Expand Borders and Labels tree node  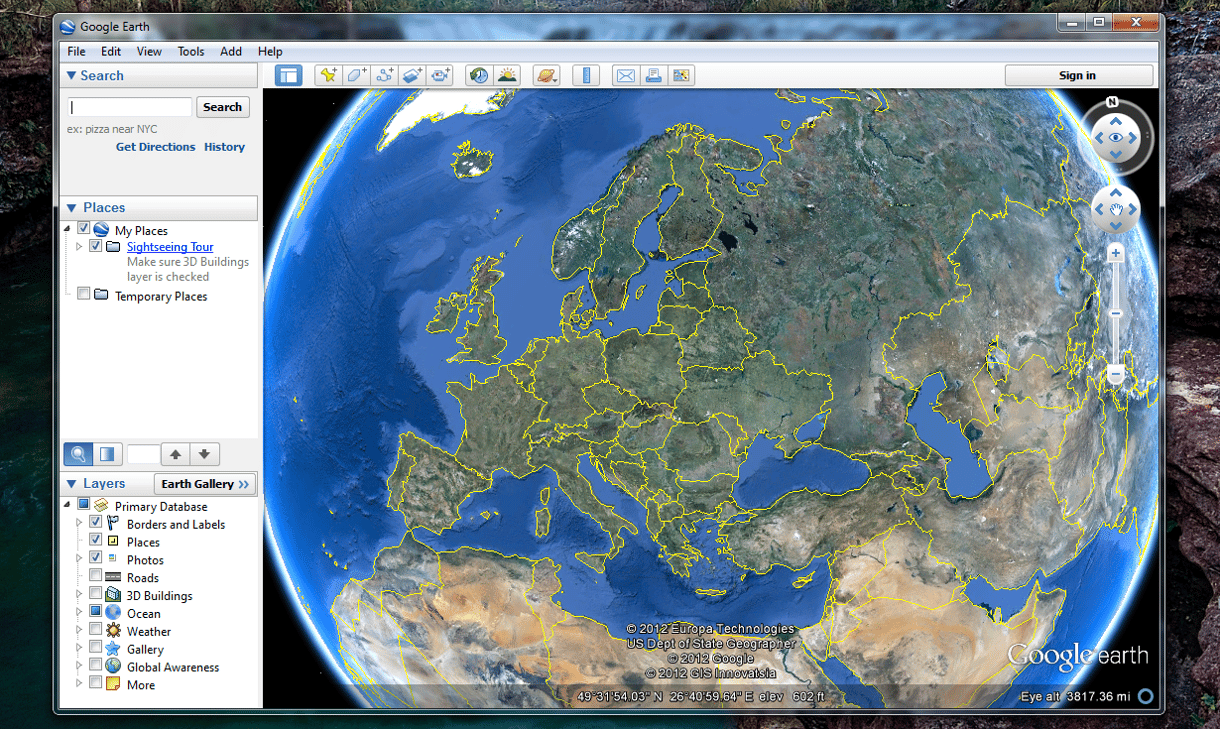click(79, 524)
